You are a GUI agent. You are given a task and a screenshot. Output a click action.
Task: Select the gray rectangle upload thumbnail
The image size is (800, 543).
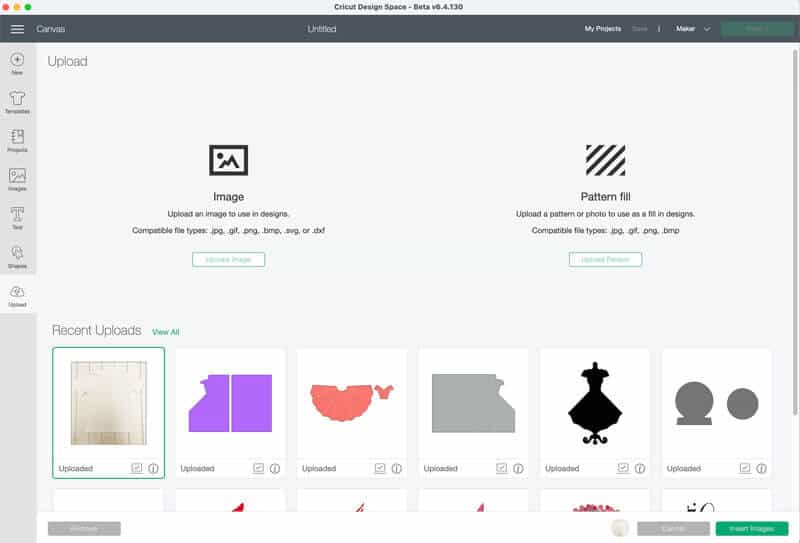click(473, 403)
